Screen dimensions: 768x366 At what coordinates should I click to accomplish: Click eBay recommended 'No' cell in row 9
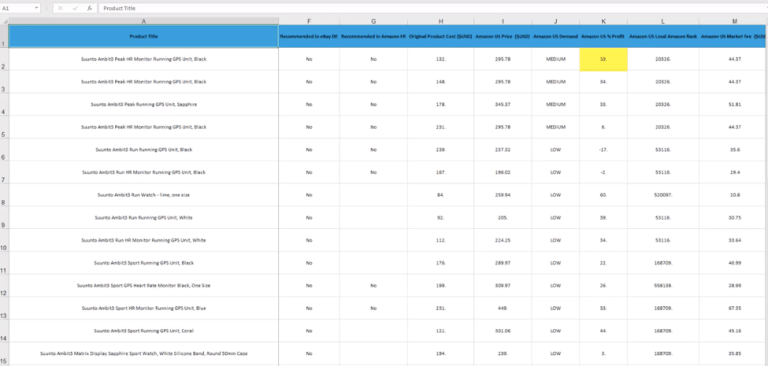(x=309, y=218)
